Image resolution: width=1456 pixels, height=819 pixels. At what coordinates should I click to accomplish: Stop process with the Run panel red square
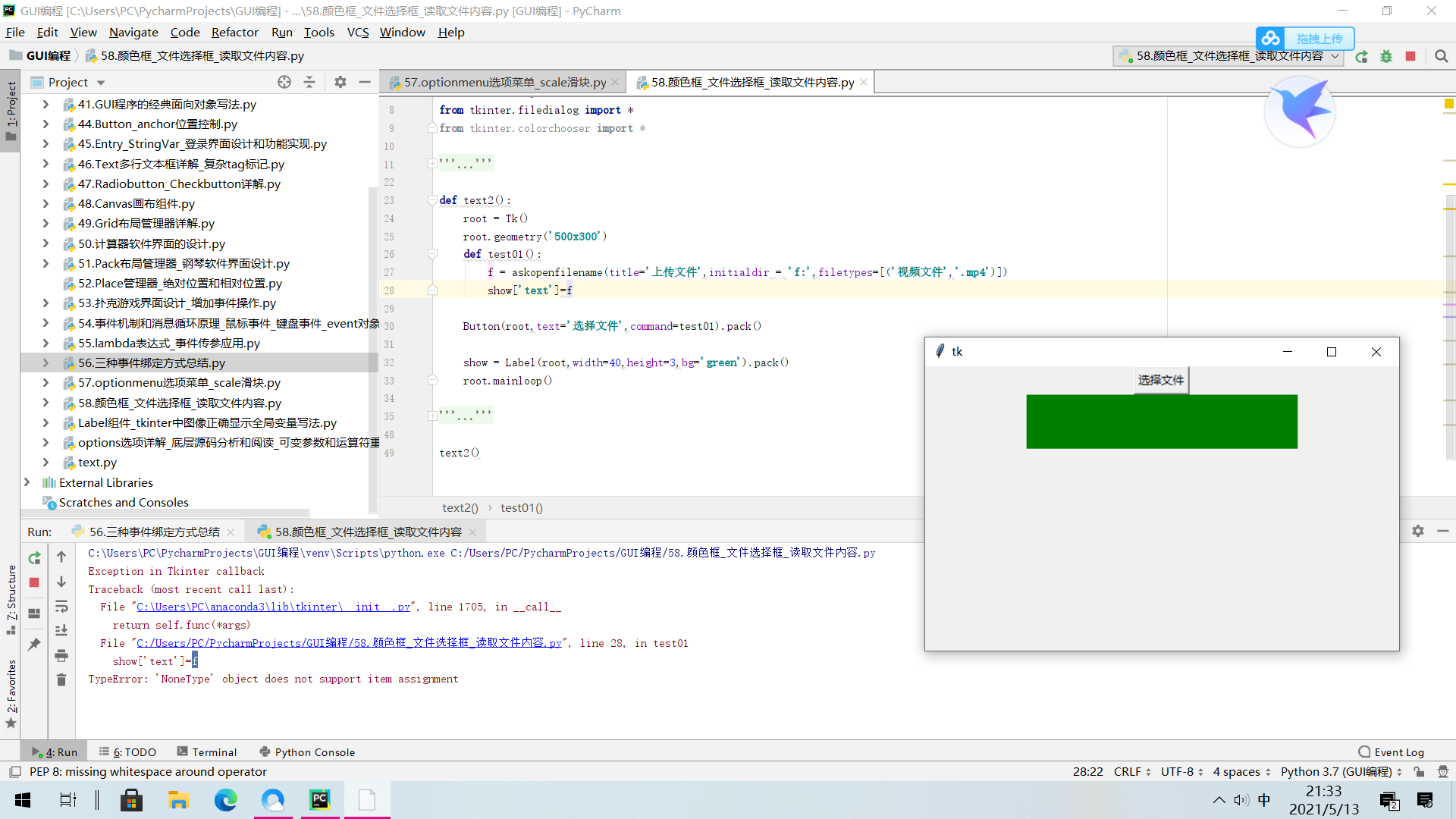(34, 582)
